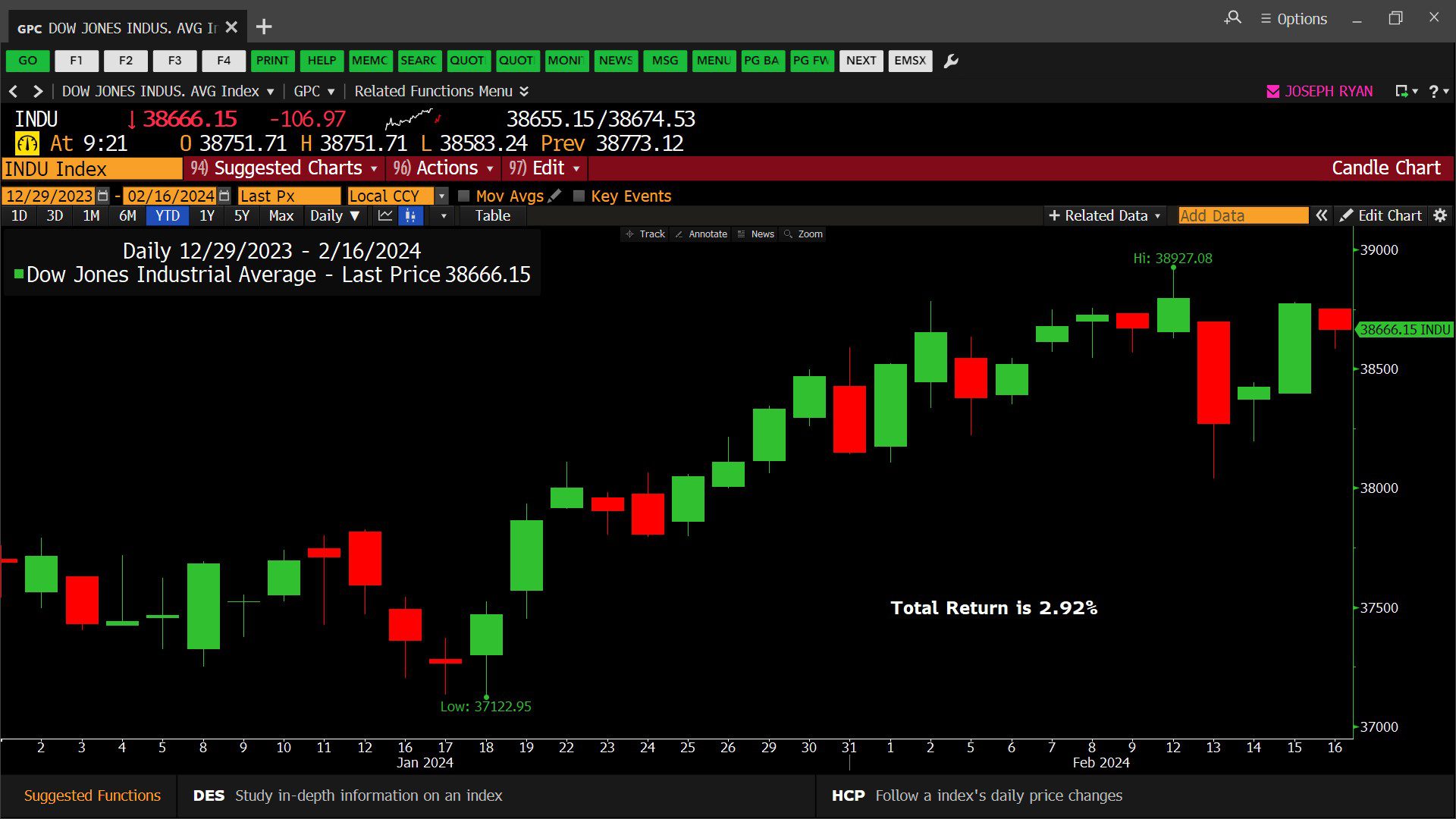The image size is (1456, 819).
Task: Expand the Actions menu
Action: tap(444, 168)
